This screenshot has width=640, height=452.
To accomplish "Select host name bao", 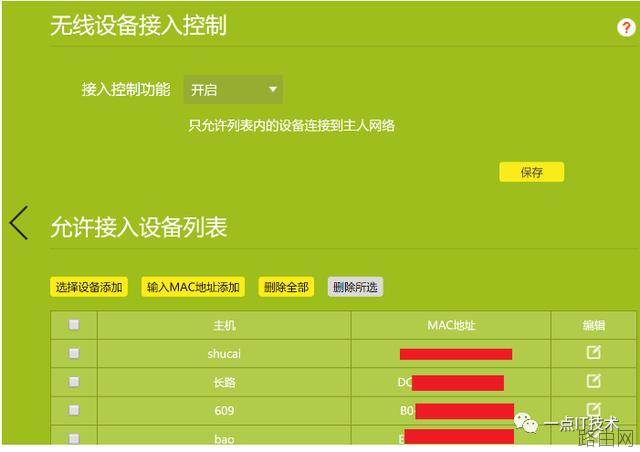I will point(224,439).
